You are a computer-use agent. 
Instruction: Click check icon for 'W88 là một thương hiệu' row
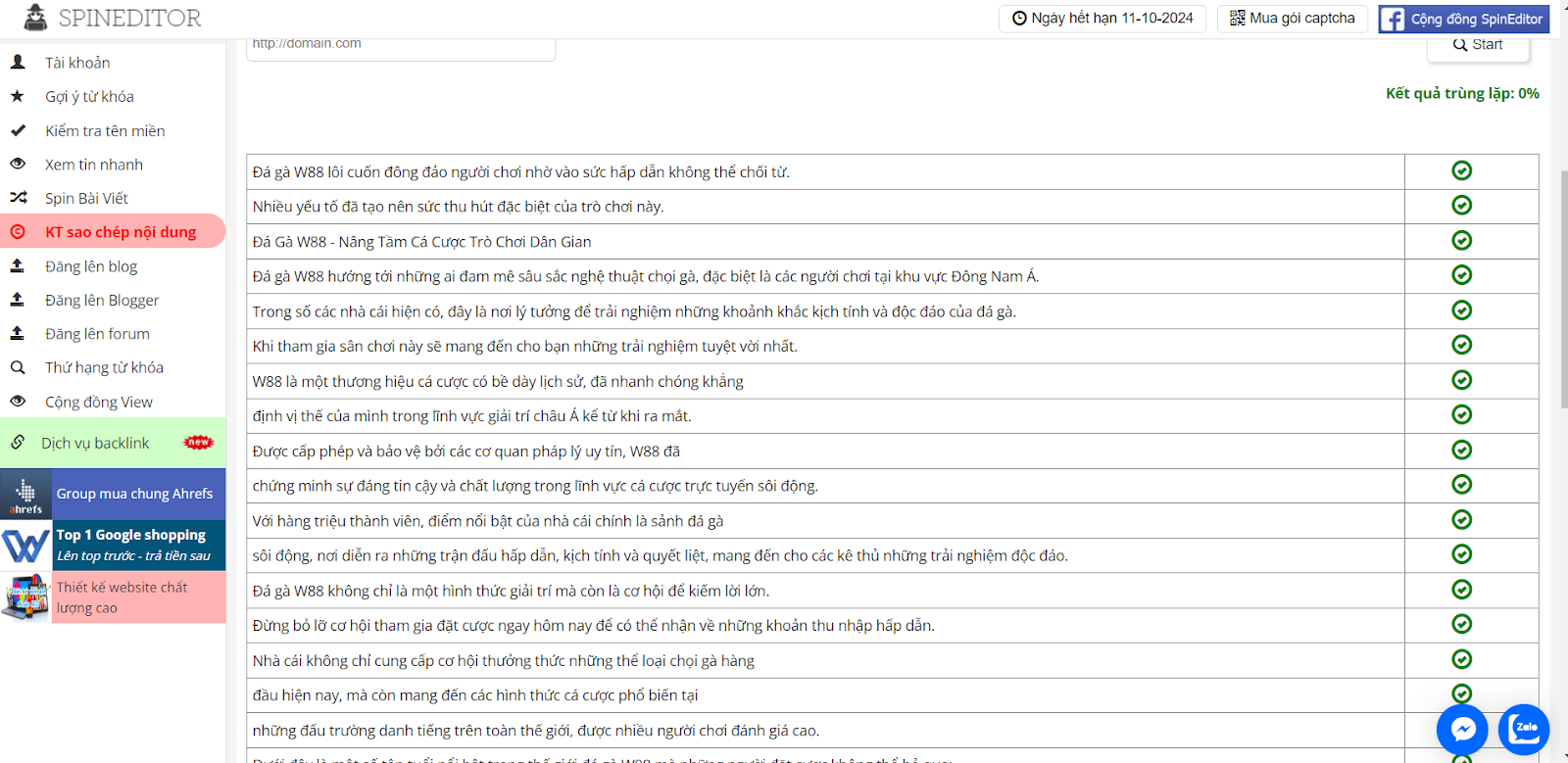pyautogui.click(x=1461, y=380)
